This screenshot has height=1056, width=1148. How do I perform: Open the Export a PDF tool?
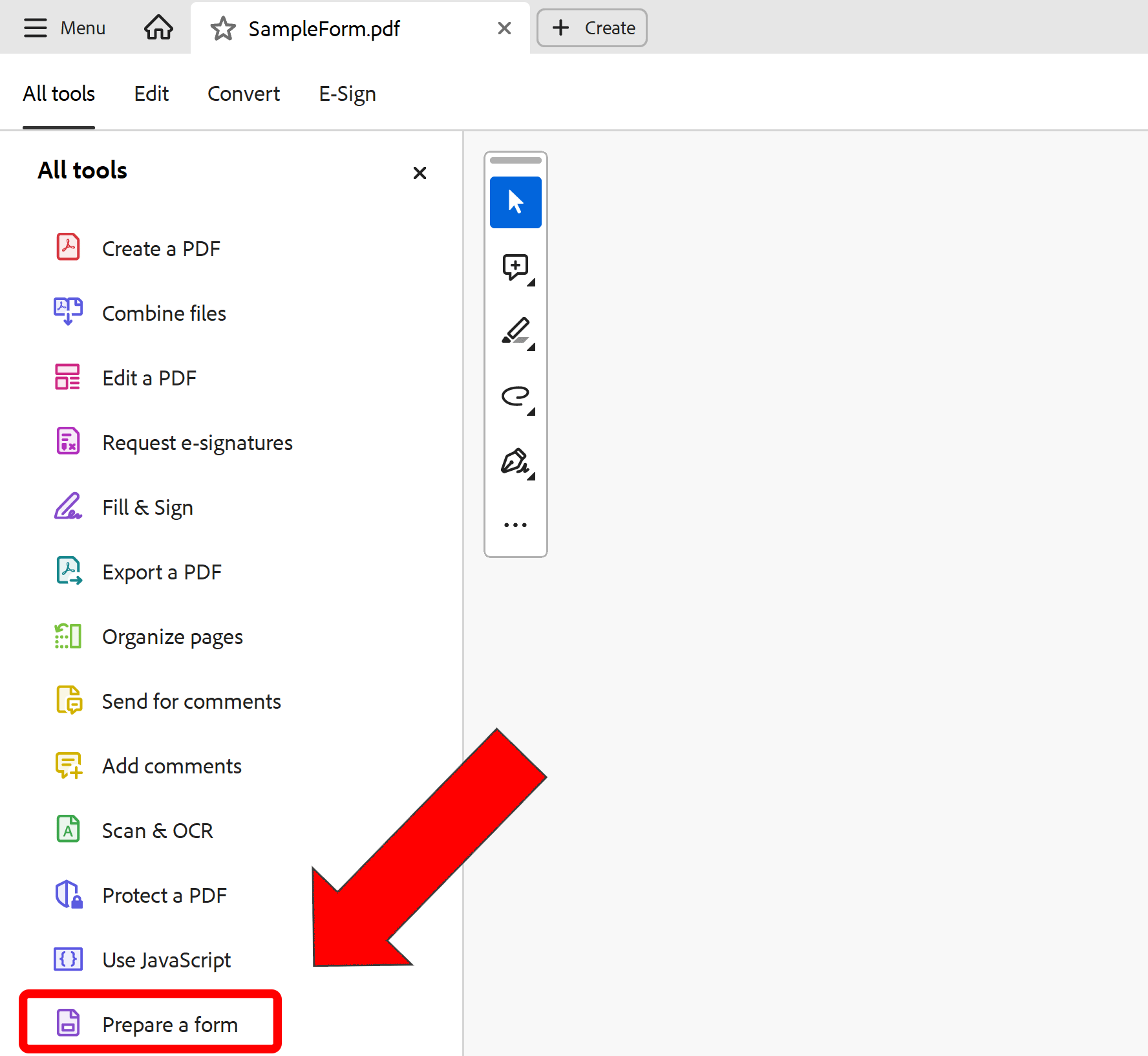tap(162, 572)
